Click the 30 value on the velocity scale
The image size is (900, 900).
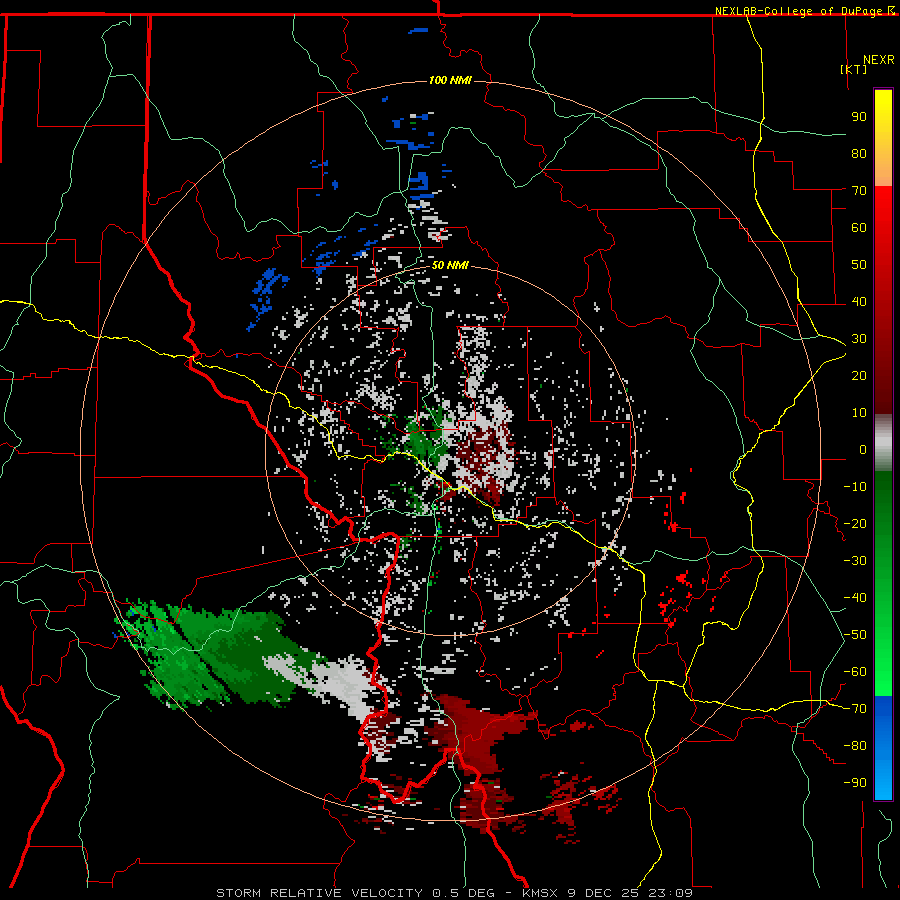[x=859, y=339]
